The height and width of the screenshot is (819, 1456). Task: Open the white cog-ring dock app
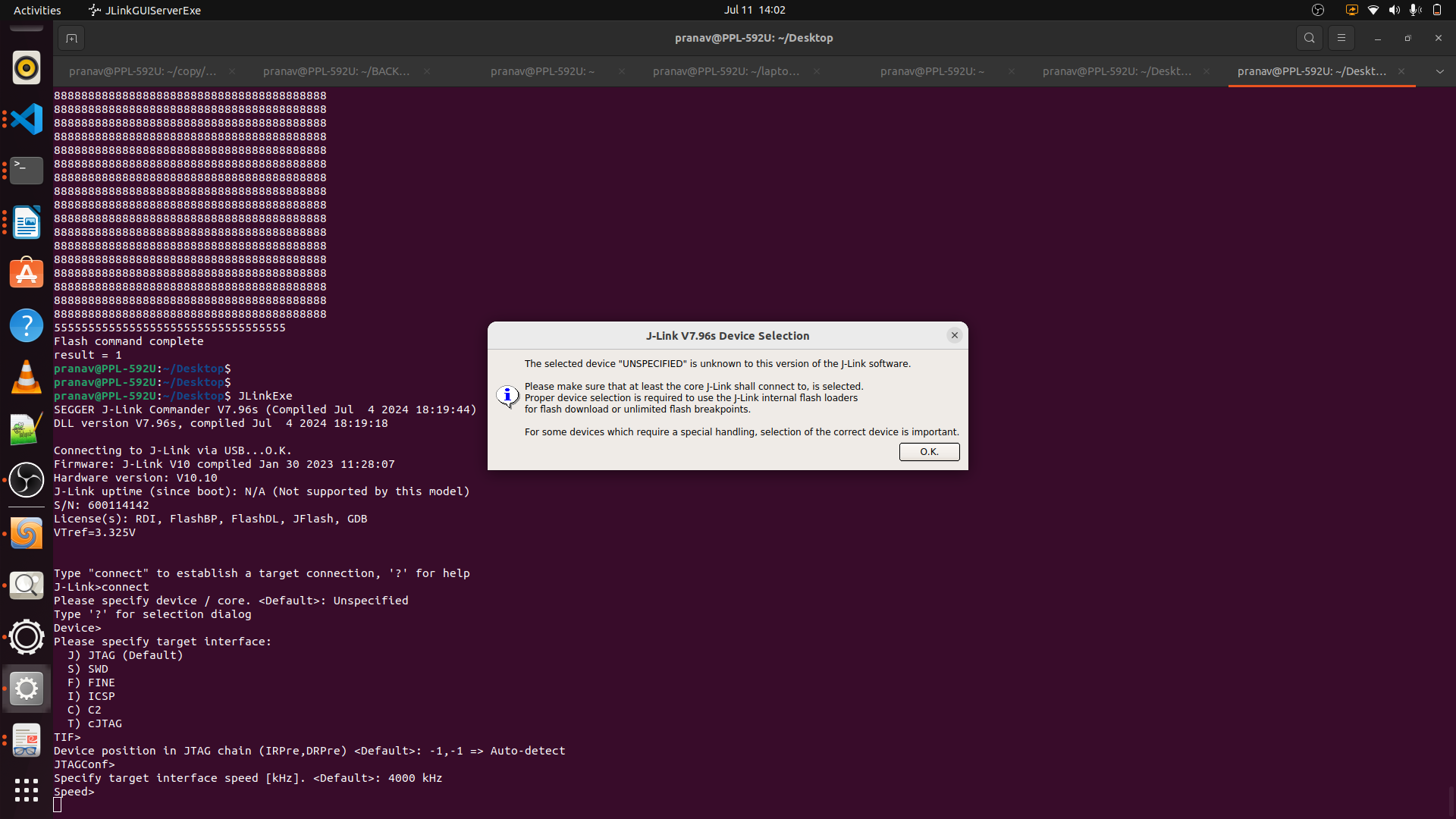[27, 637]
